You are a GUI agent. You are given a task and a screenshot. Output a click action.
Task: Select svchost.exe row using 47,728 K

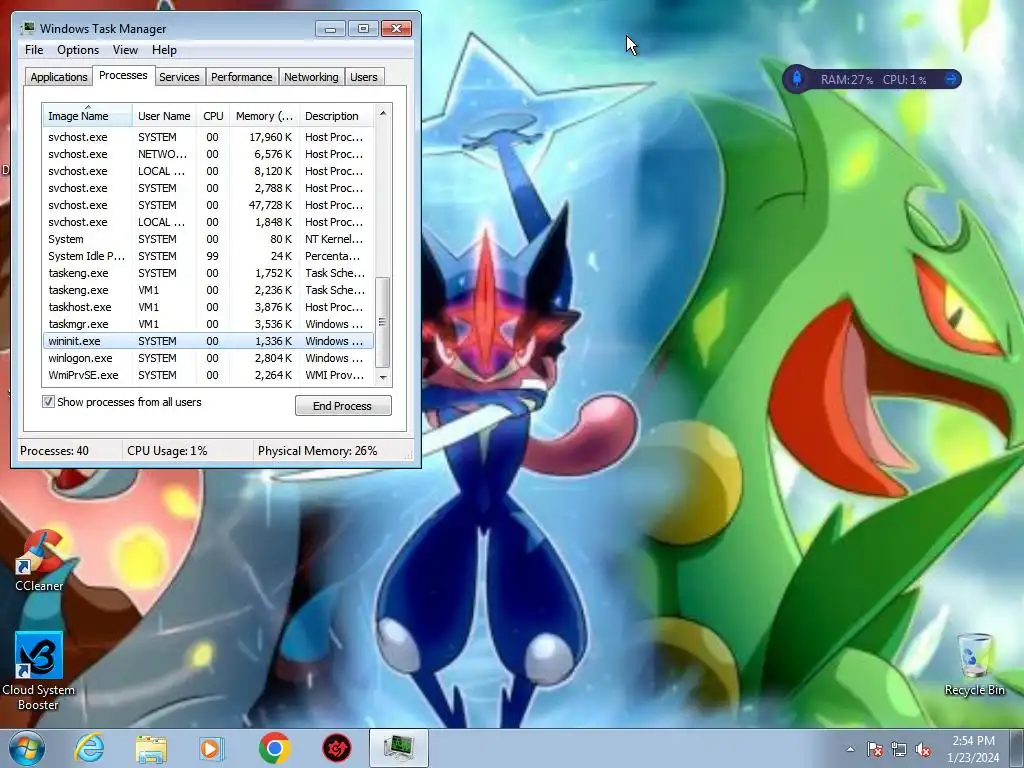pyautogui.click(x=208, y=205)
